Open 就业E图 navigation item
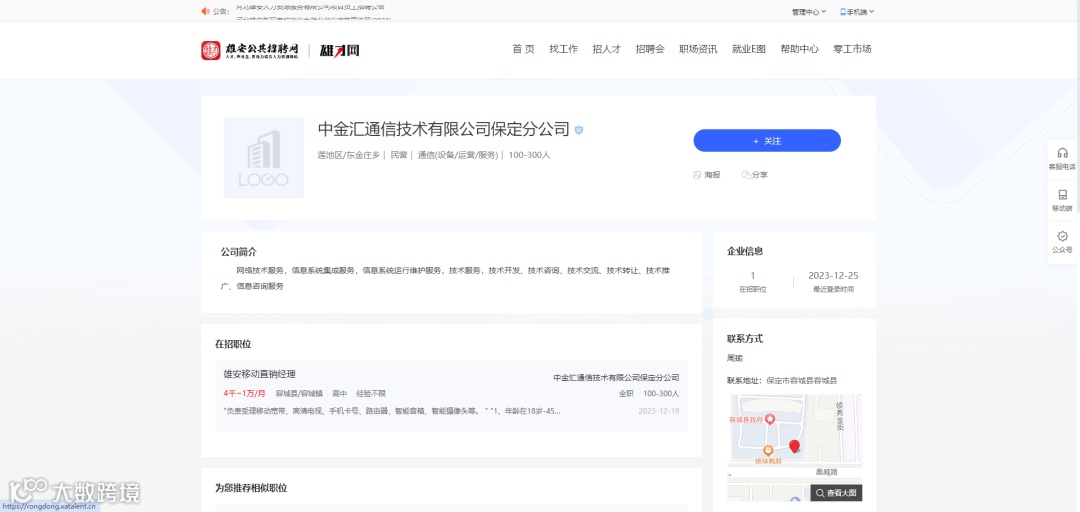This screenshot has width=1080, height=512. point(749,49)
